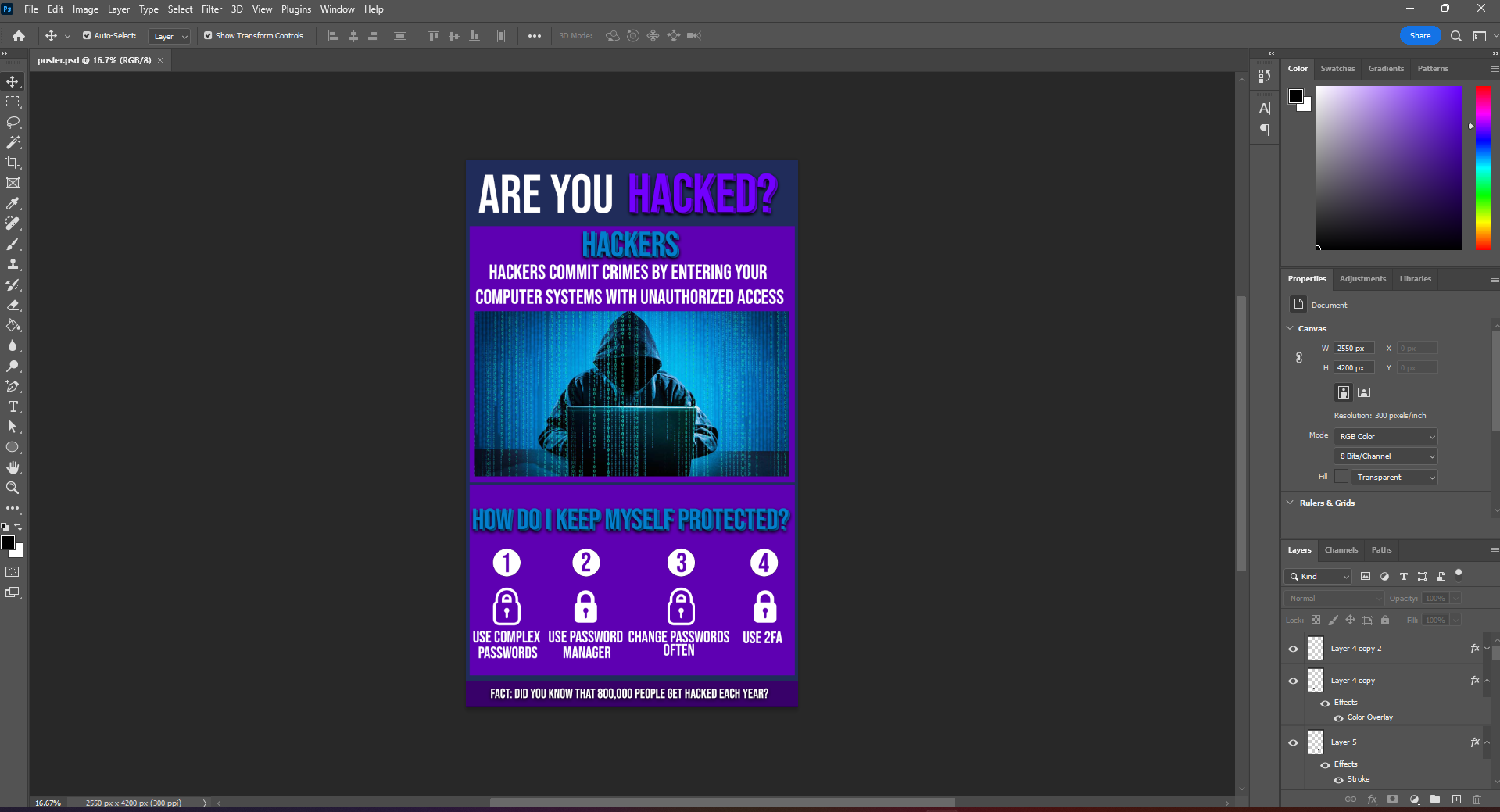Switch to the Channels tab
1500x812 pixels.
pyautogui.click(x=1341, y=549)
